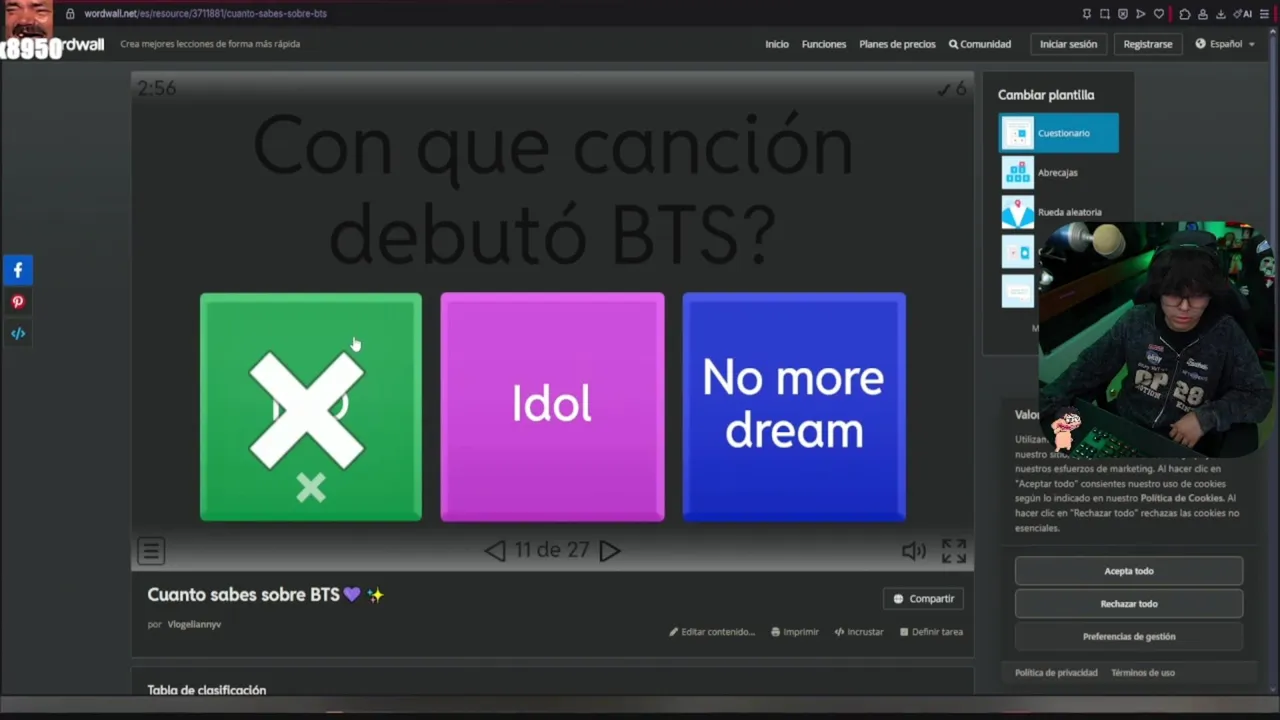Go to the previous question arrow

pos(495,551)
